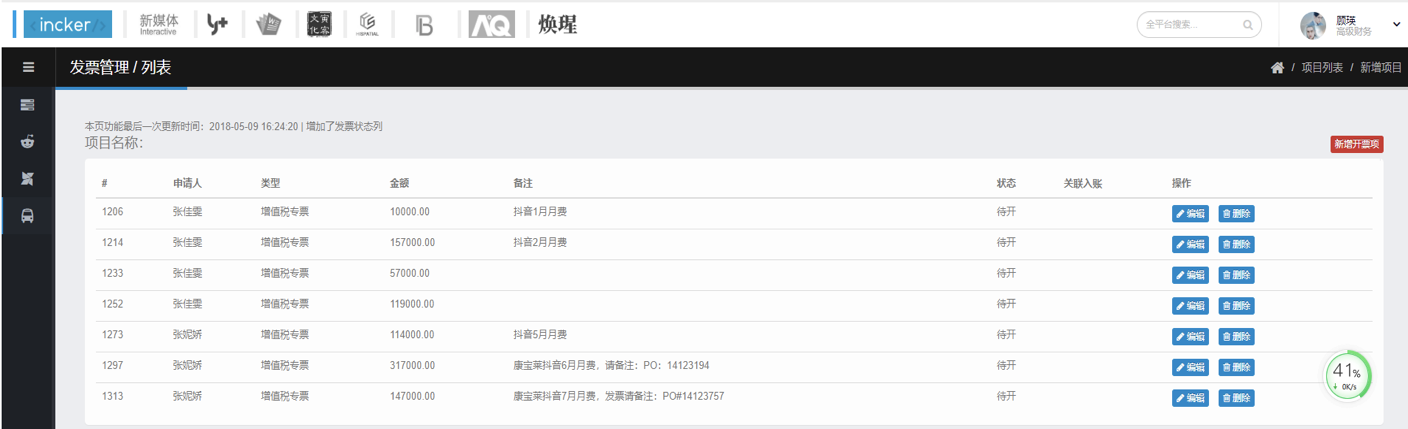Open 项目列表 breadcrumb link

coord(1322,68)
